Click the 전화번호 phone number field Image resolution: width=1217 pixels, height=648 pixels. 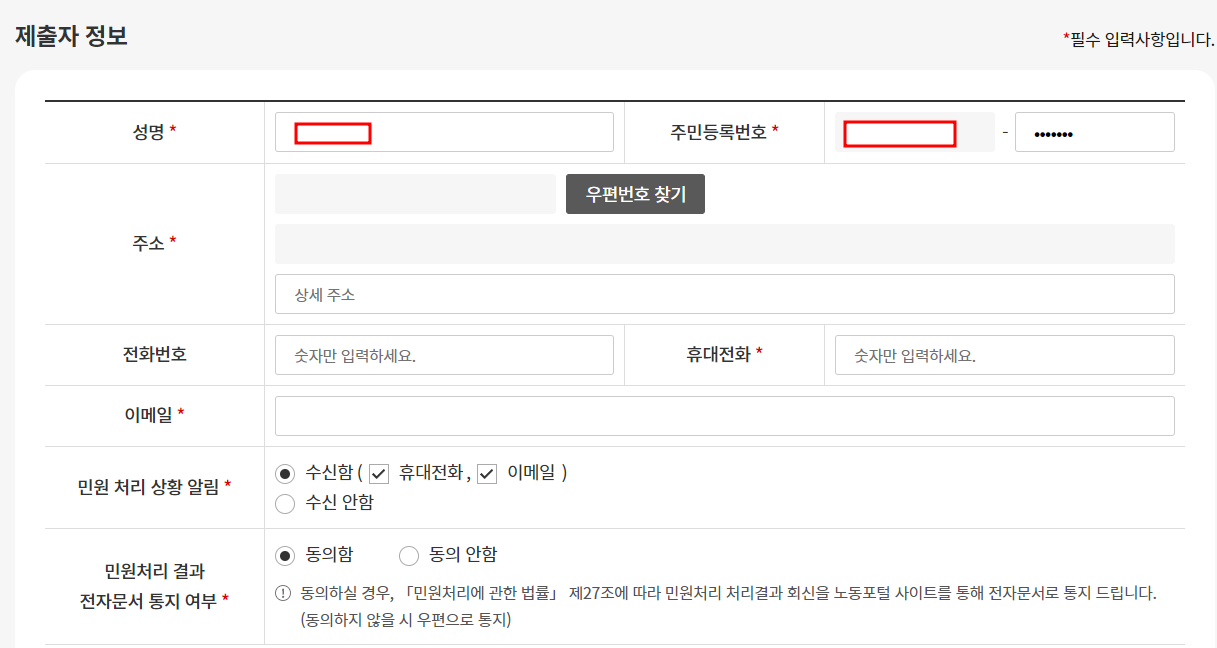(444, 354)
